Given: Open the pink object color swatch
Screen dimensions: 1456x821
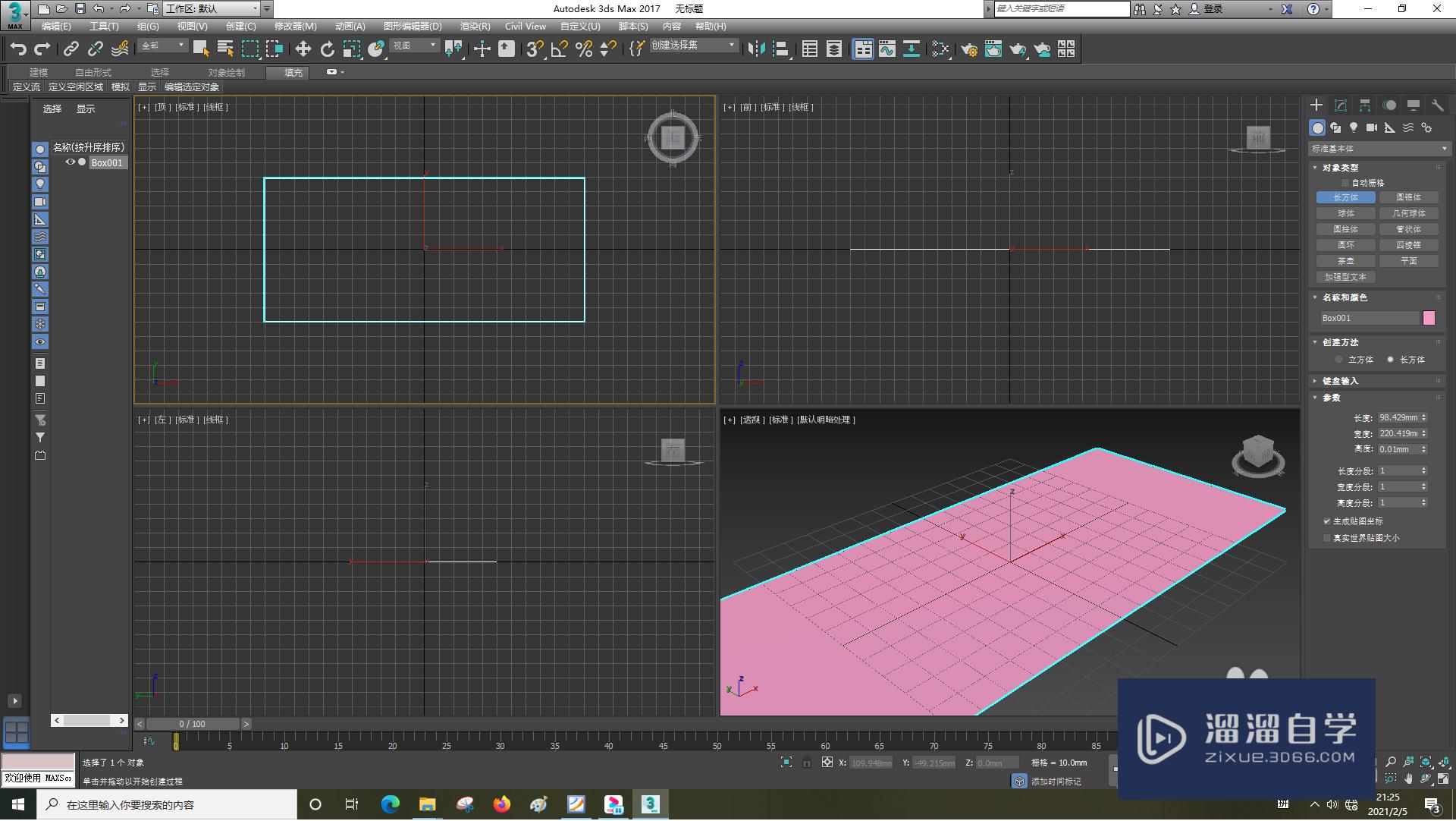Looking at the screenshot, I should 1429,318.
